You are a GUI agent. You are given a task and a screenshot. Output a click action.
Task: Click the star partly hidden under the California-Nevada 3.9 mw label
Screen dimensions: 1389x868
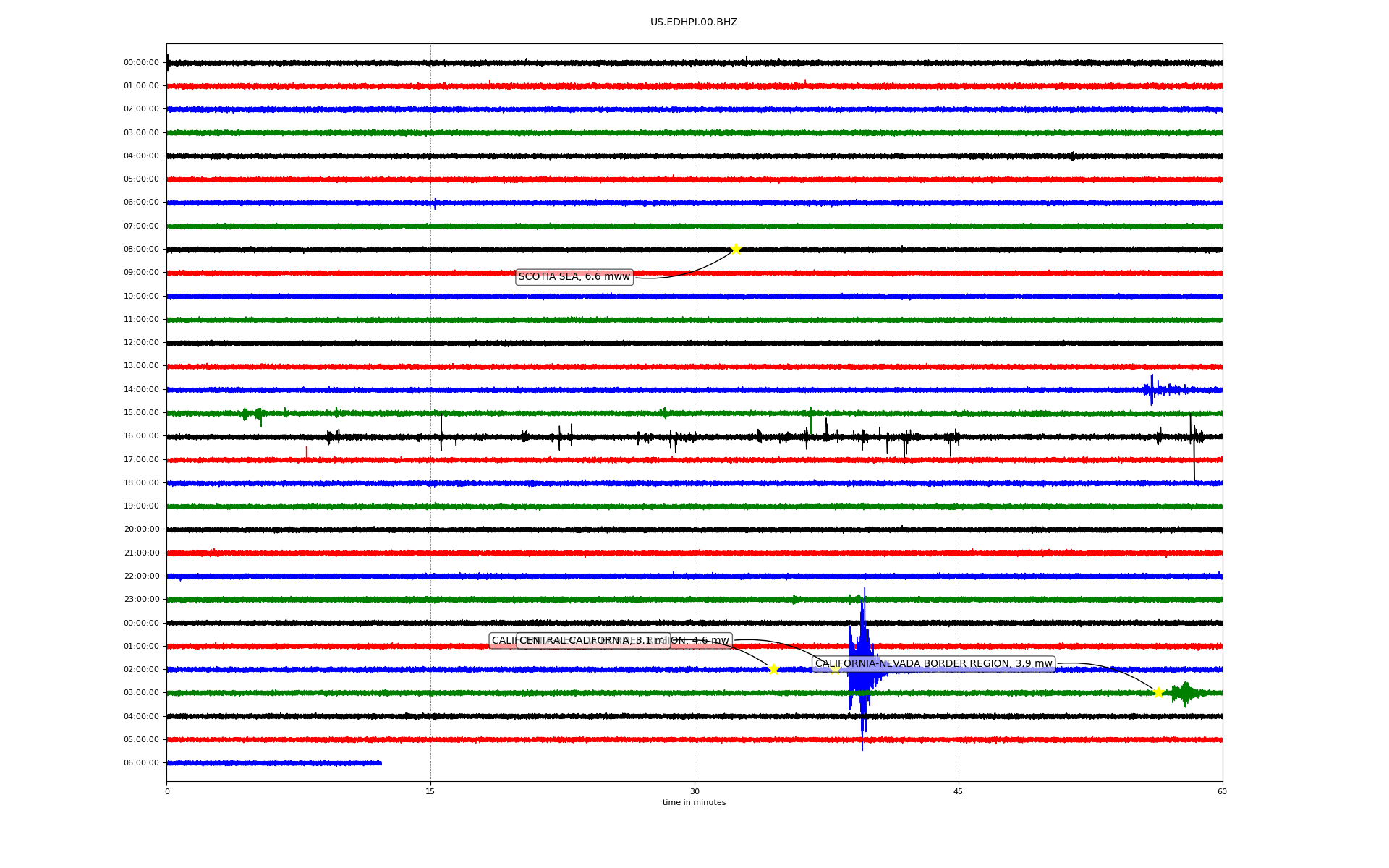coord(835,670)
